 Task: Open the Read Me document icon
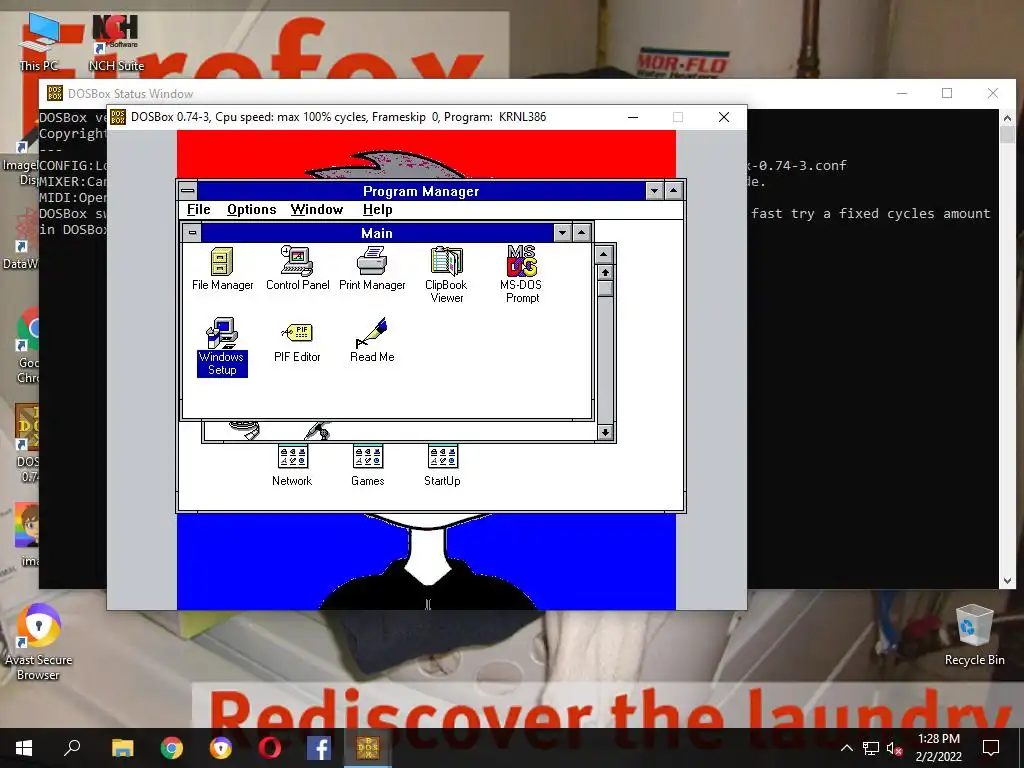pyautogui.click(x=372, y=340)
